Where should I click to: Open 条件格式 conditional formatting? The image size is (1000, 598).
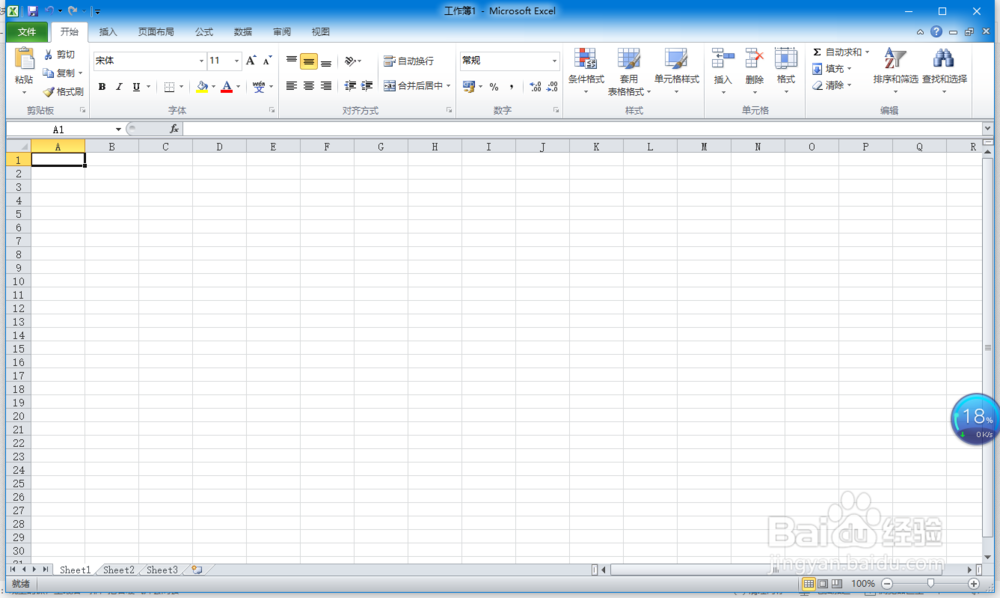pyautogui.click(x=586, y=70)
